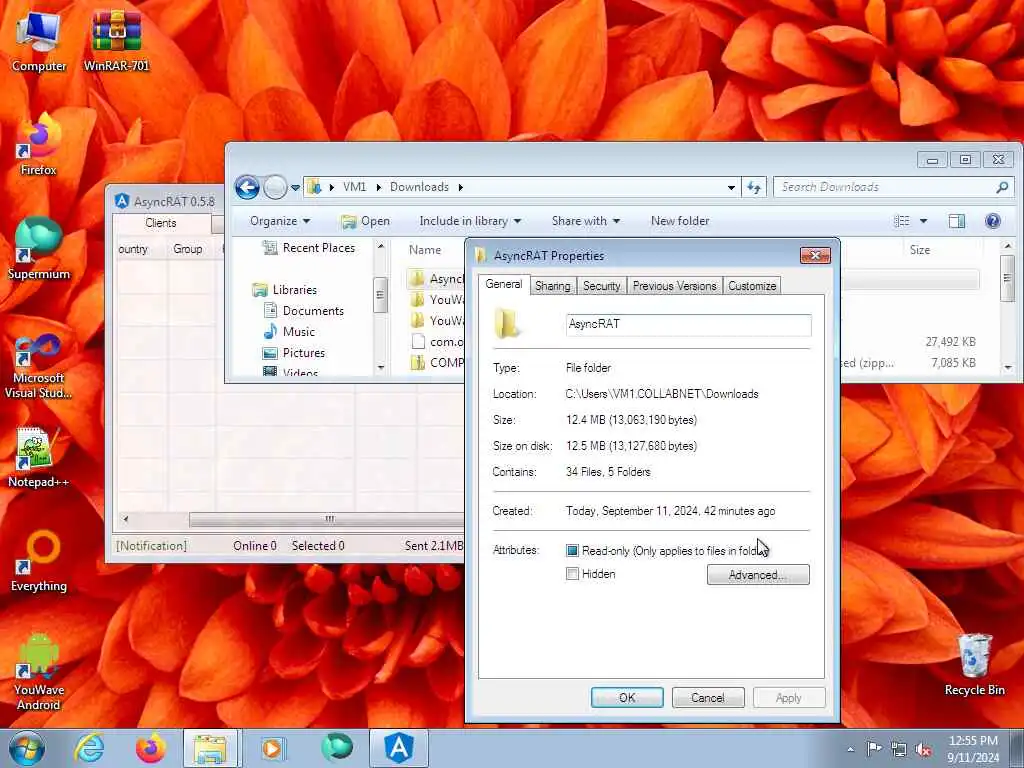Click Cancel in the Properties dialog
The image size is (1024, 768).
pos(708,697)
